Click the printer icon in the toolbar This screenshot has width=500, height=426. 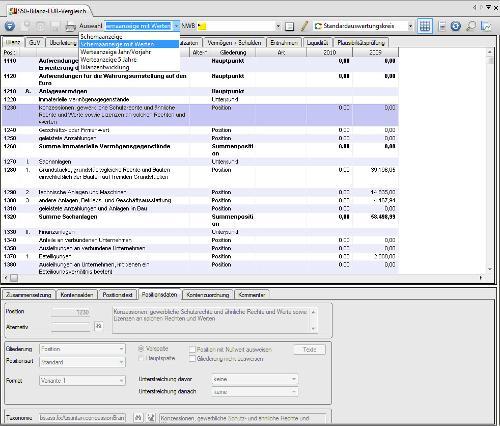(x=70, y=26)
